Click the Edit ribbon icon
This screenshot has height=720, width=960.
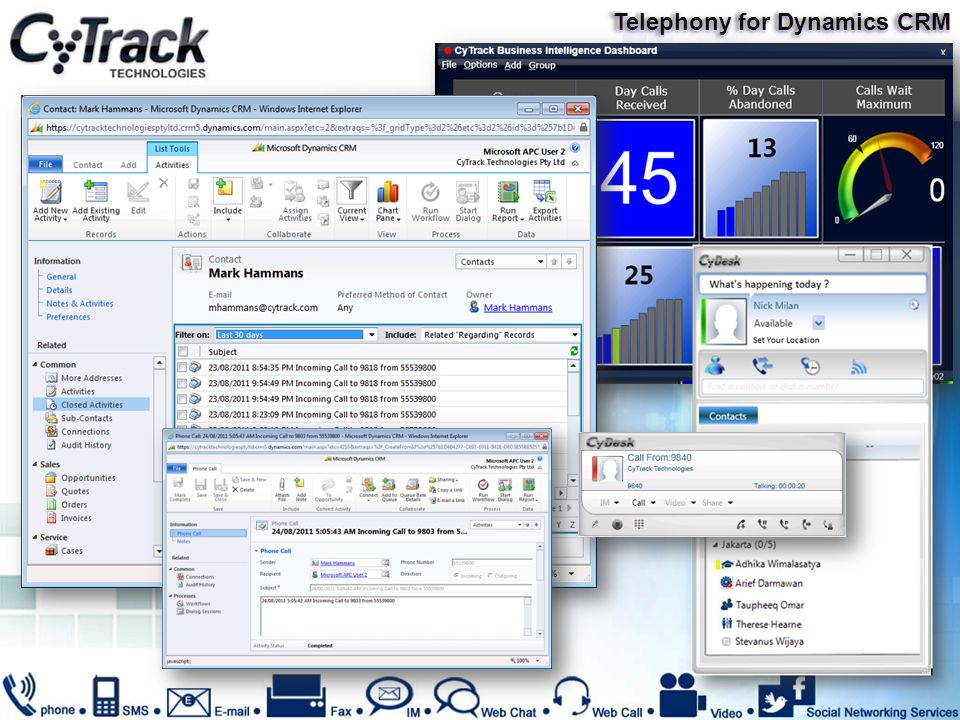click(138, 197)
